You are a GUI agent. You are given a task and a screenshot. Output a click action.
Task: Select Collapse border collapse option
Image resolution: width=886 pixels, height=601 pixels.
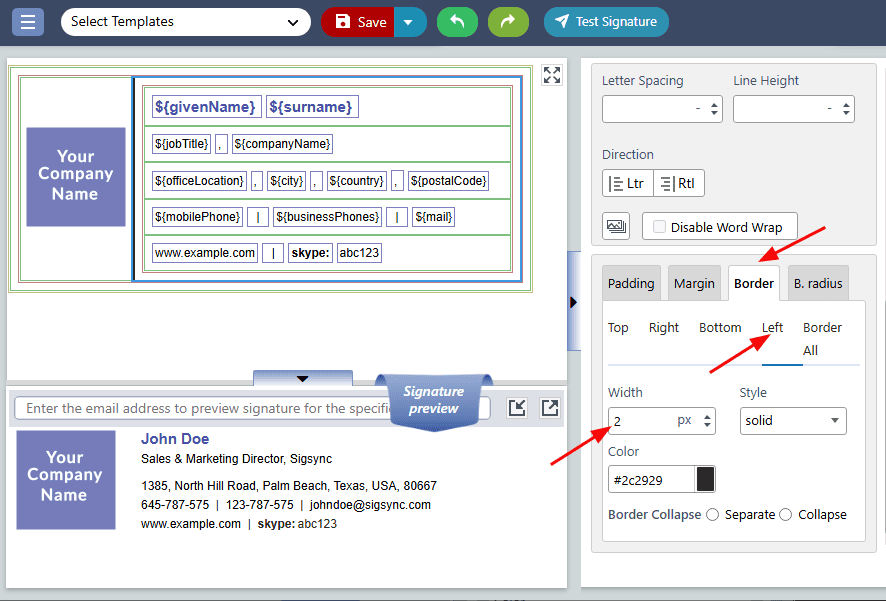pos(786,515)
